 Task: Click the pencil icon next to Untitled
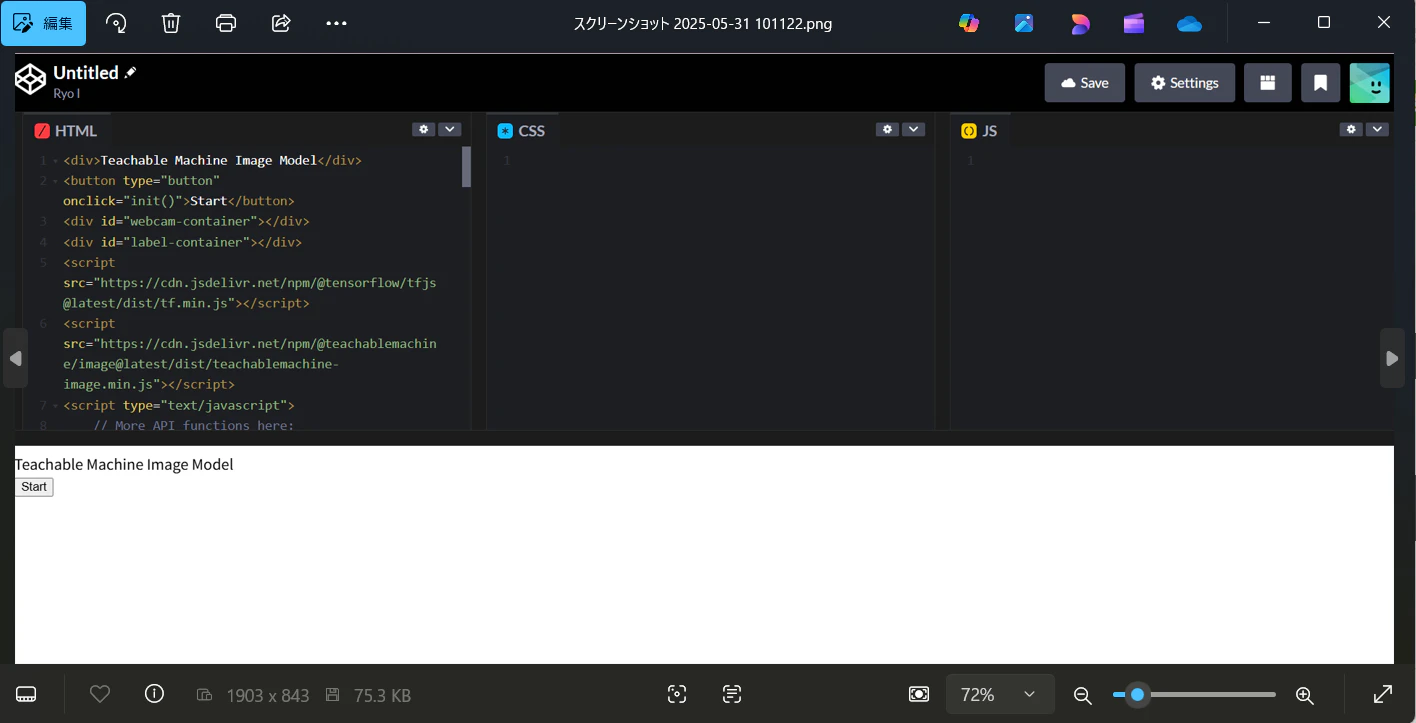tap(130, 72)
